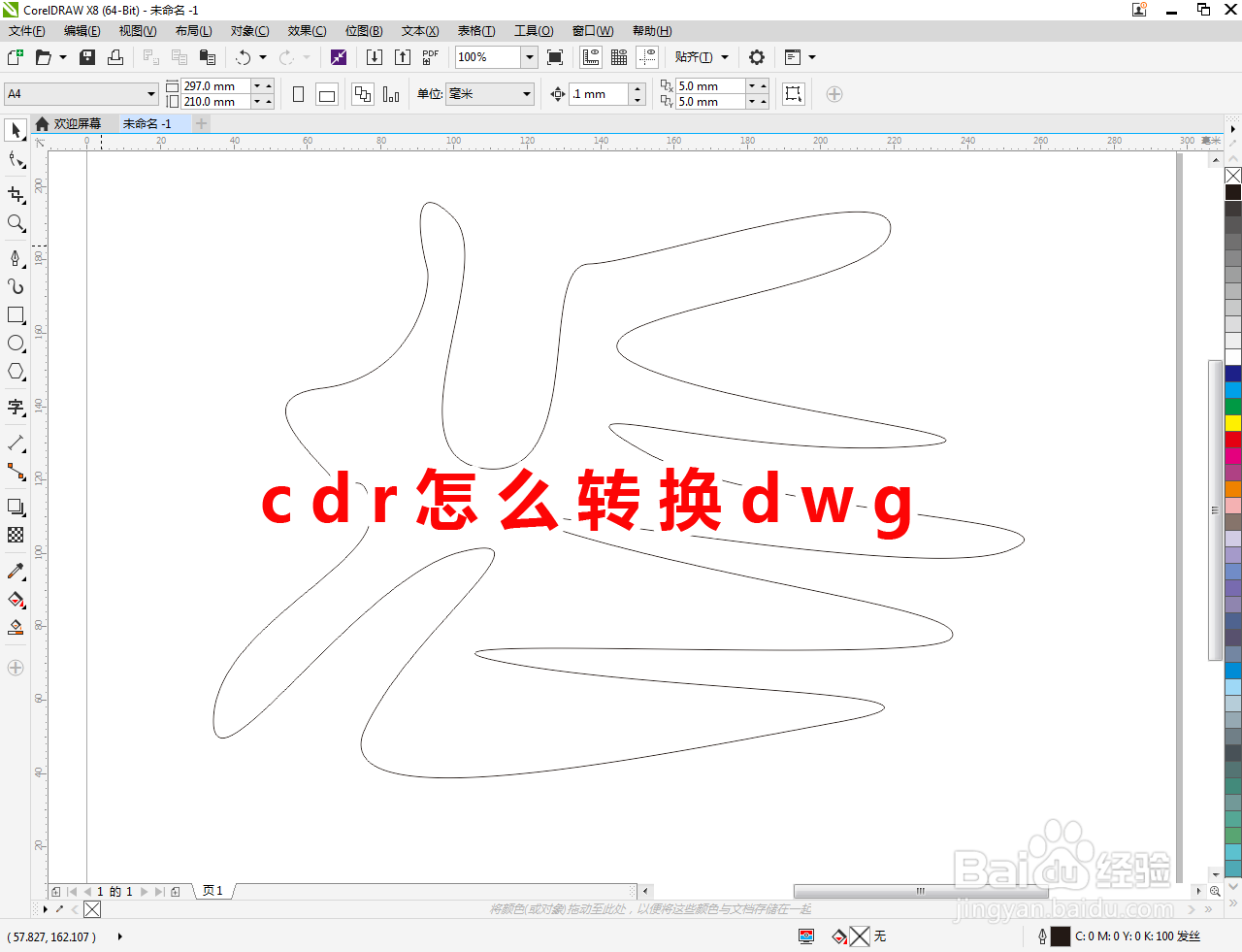
Task: Select the Pick tool
Action: click(16, 130)
